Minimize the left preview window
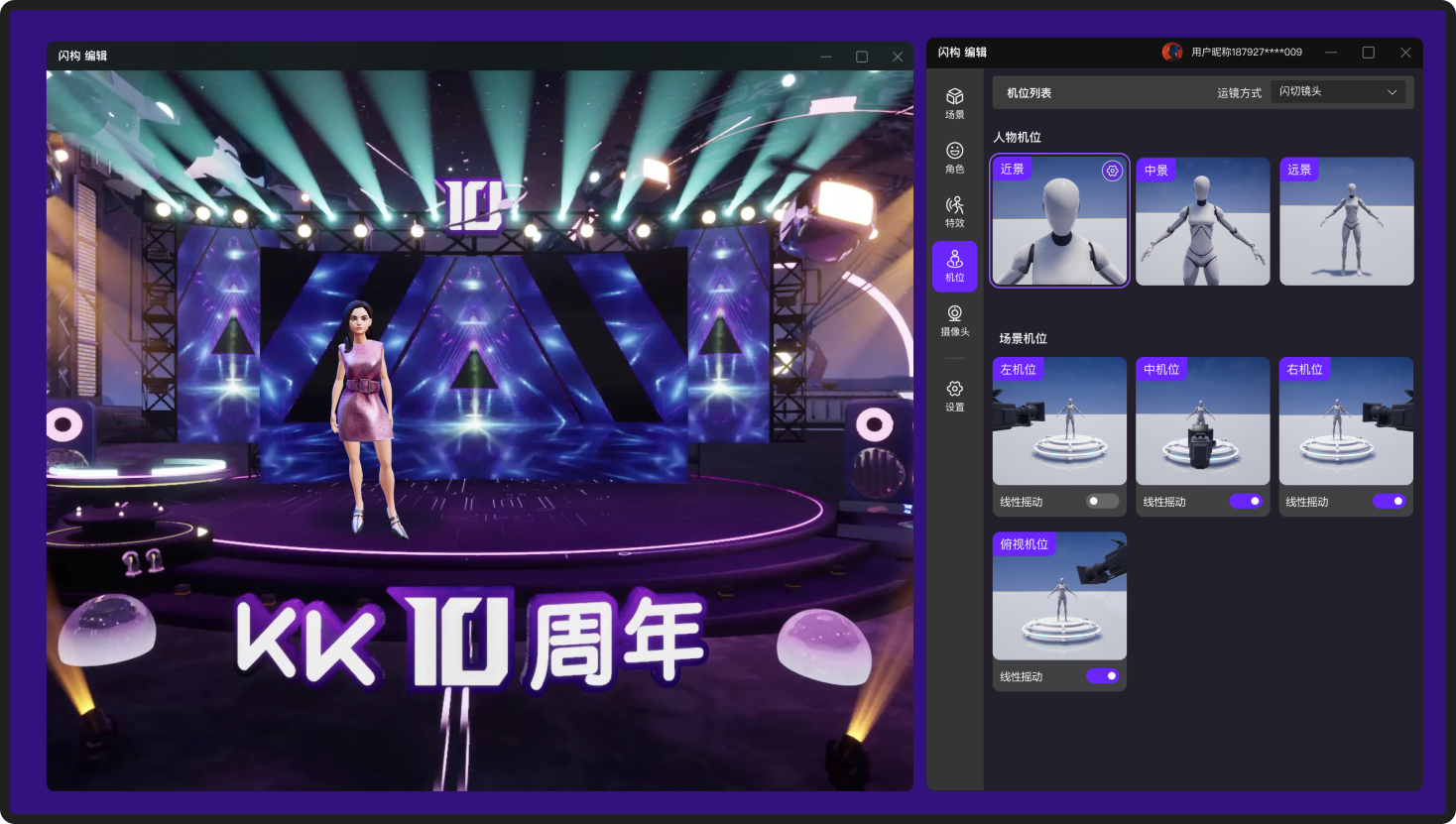Viewport: 1456px width, 824px height. [x=825, y=57]
